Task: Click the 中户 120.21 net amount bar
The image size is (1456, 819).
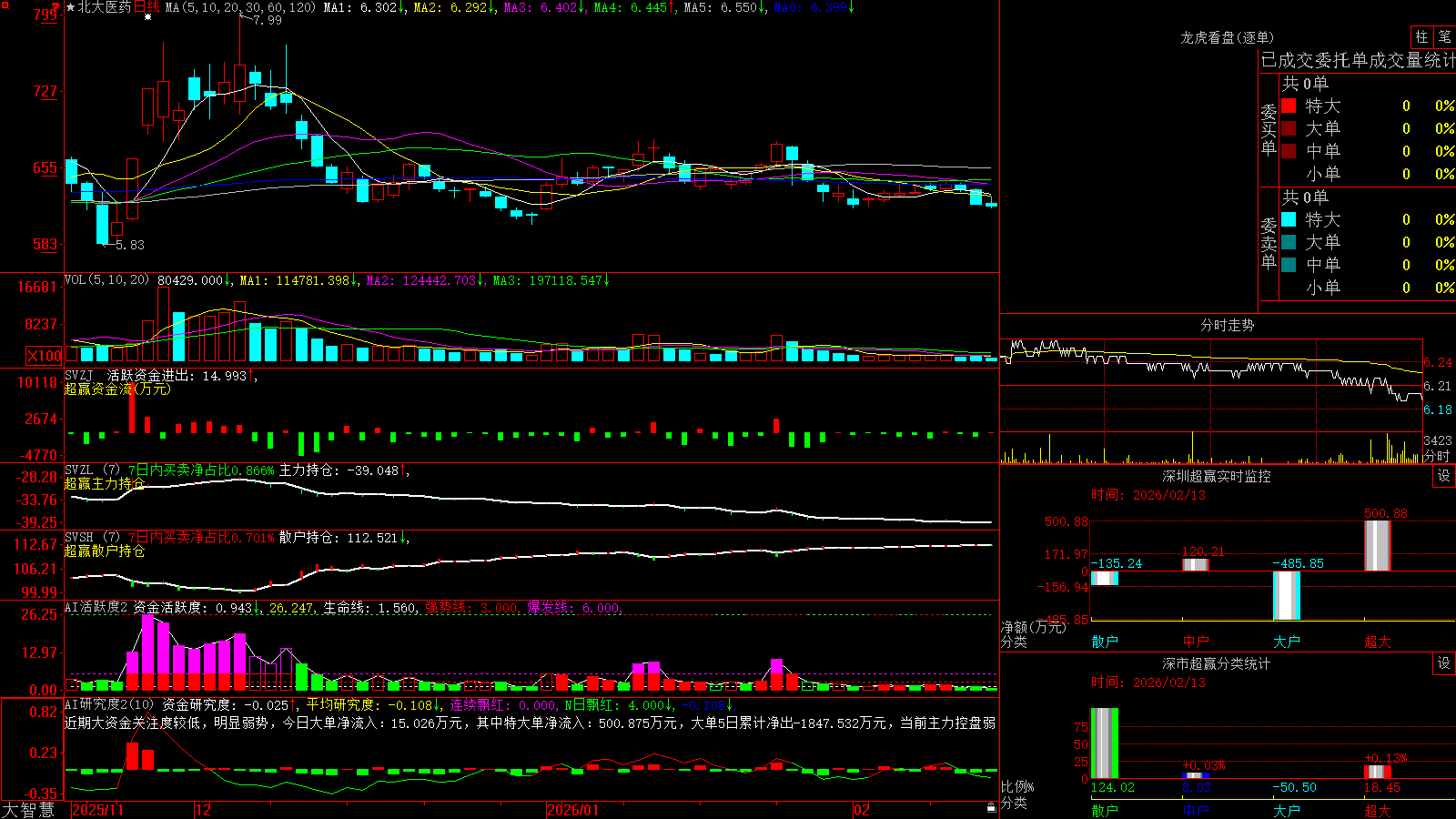Action: (1196, 565)
